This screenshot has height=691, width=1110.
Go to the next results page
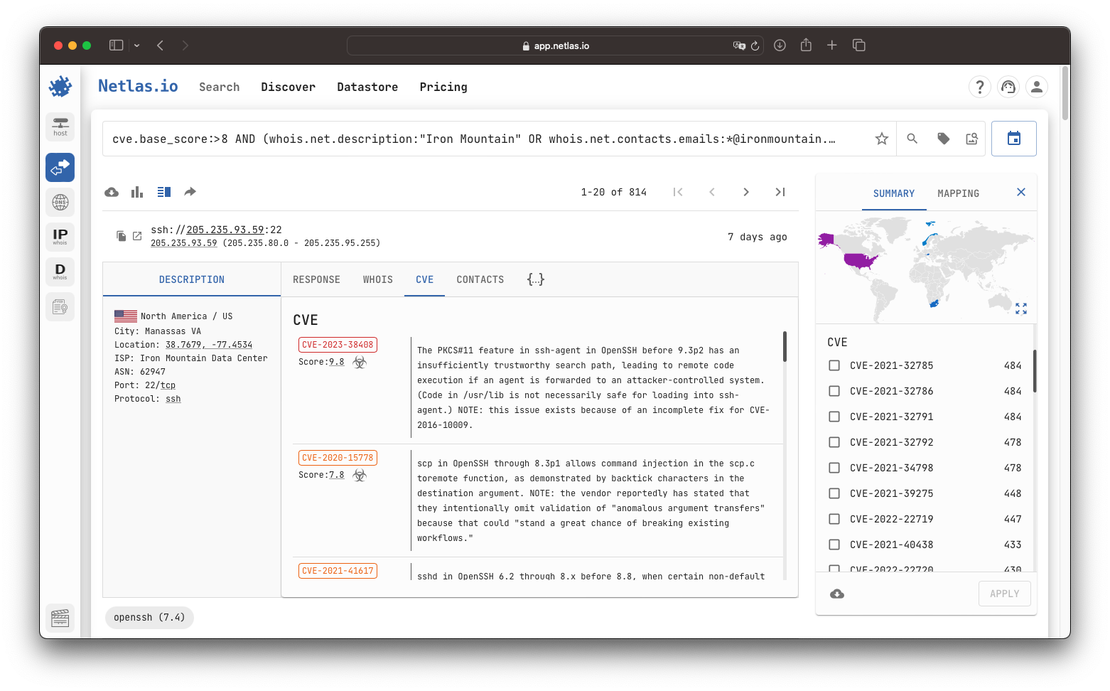pos(746,191)
